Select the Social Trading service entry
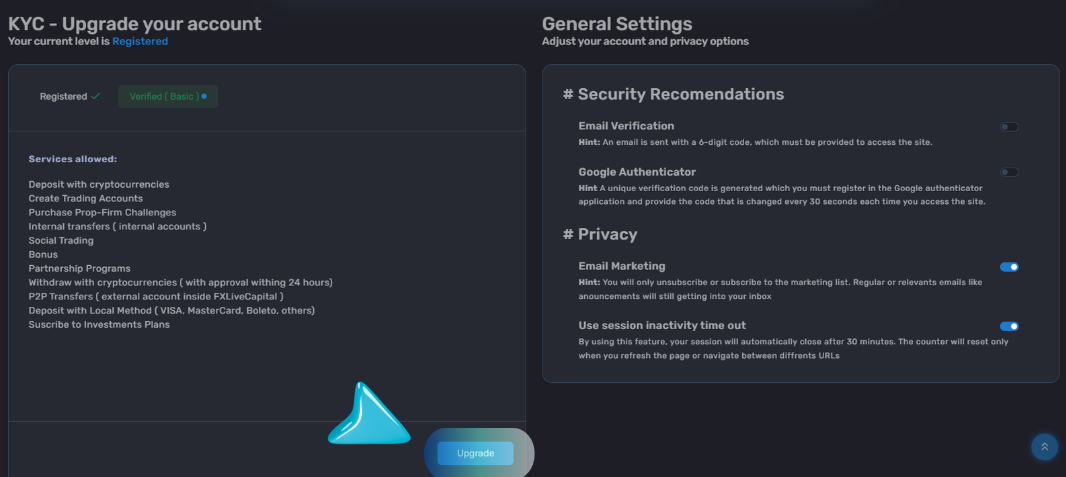 [x=61, y=241]
